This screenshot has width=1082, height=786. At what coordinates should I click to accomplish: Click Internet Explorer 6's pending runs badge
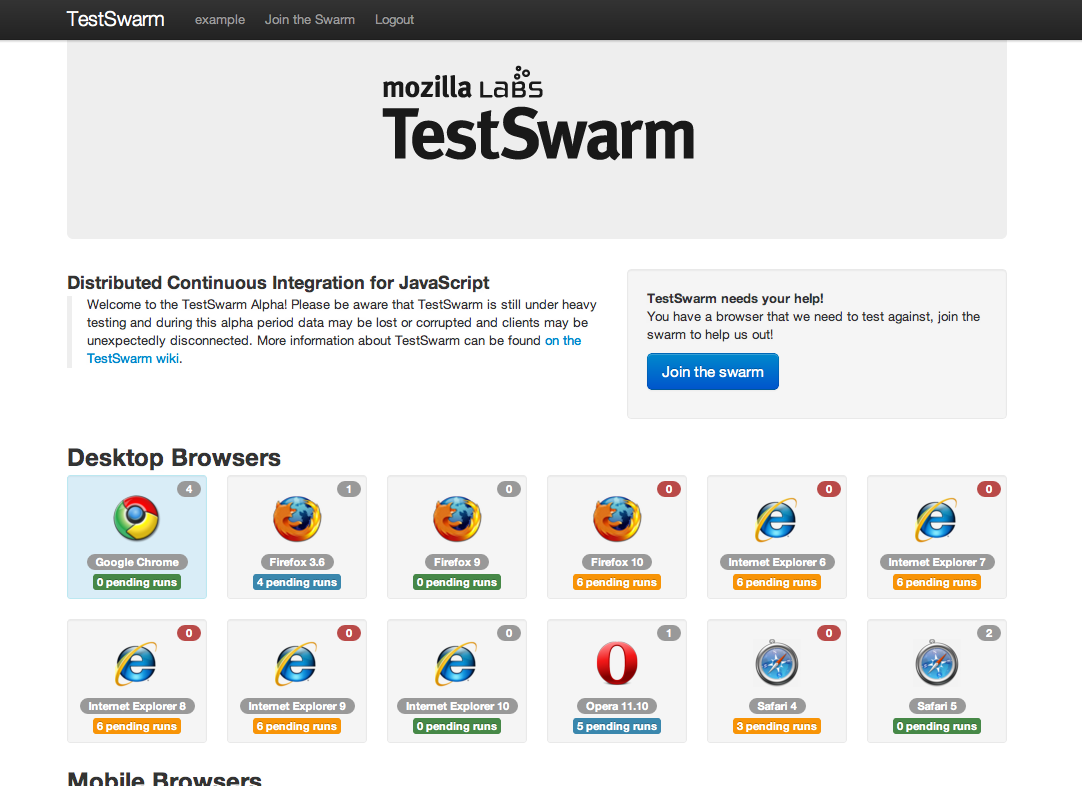tap(777, 582)
